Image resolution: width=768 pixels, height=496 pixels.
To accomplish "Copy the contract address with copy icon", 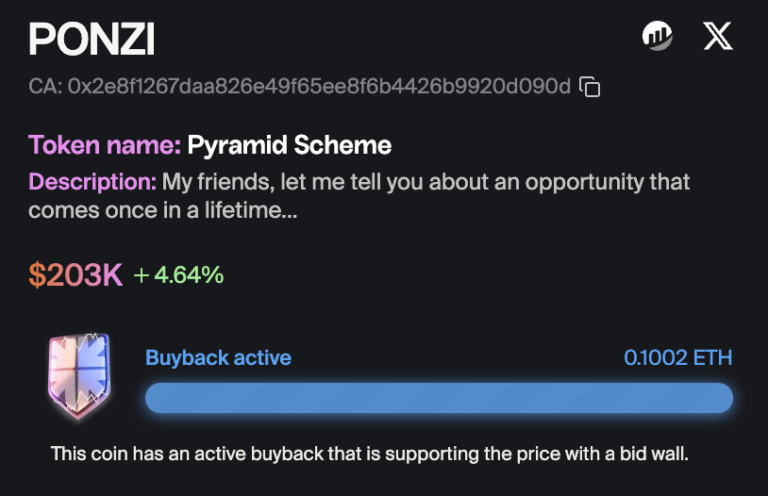I will (x=591, y=87).
